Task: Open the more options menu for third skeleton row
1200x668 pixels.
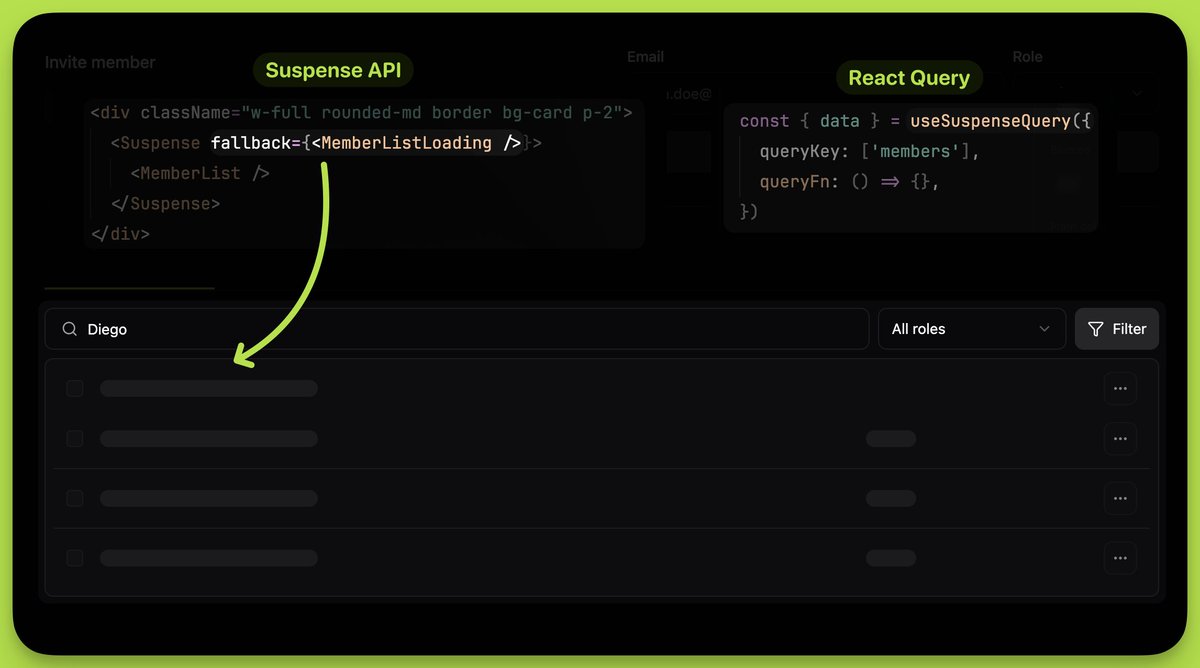Action: 1120,498
